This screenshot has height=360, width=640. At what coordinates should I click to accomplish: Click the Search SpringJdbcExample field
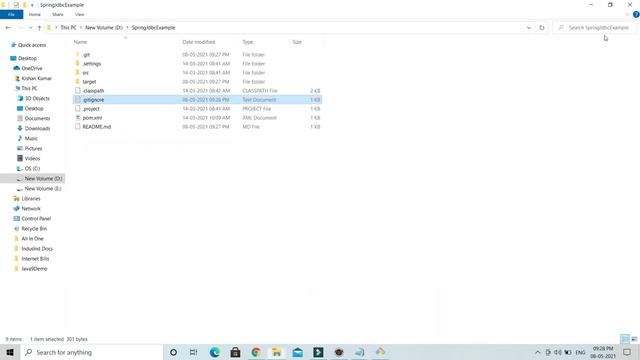[594, 28]
